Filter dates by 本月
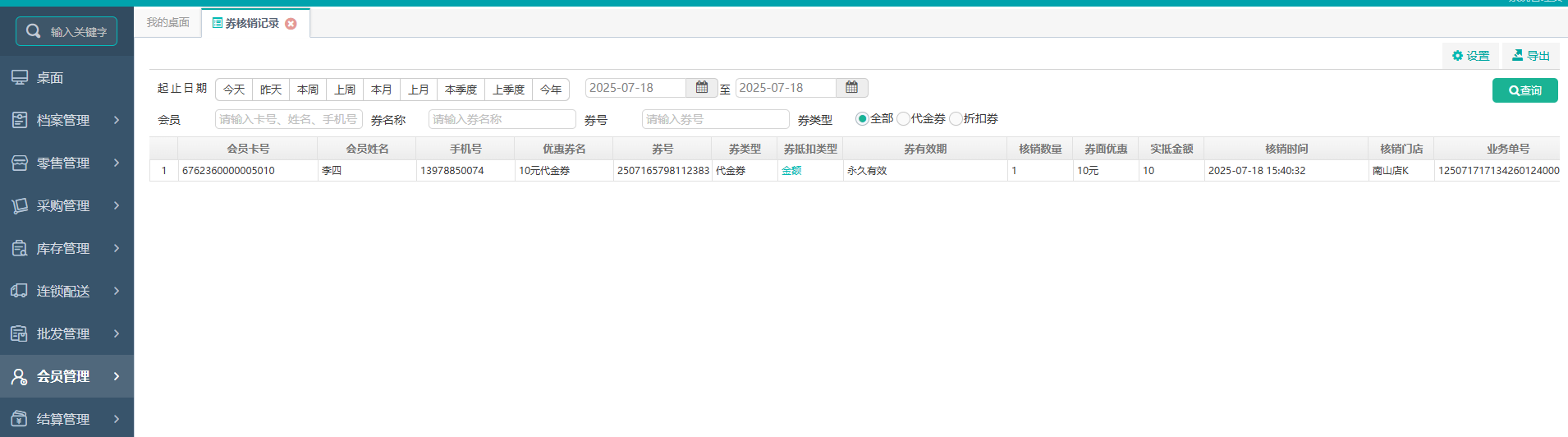This screenshot has height=437, width=1568. [x=382, y=90]
